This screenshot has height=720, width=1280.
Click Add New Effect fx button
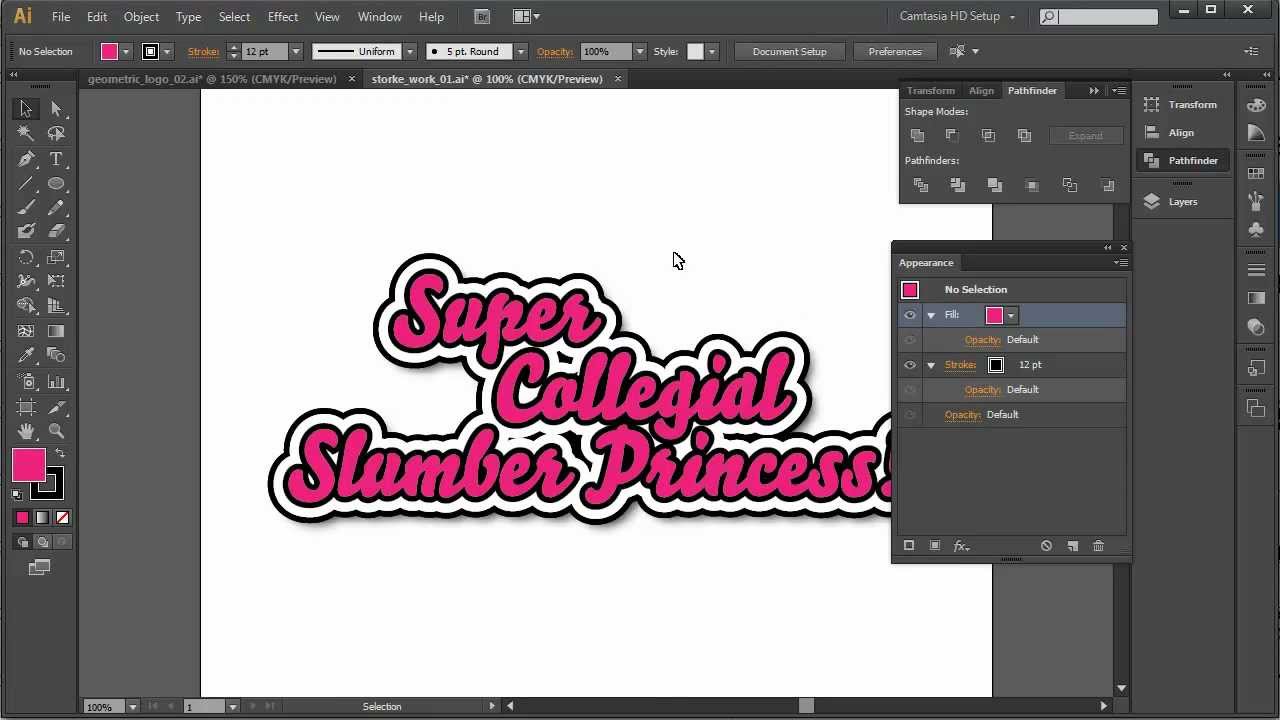pos(961,546)
